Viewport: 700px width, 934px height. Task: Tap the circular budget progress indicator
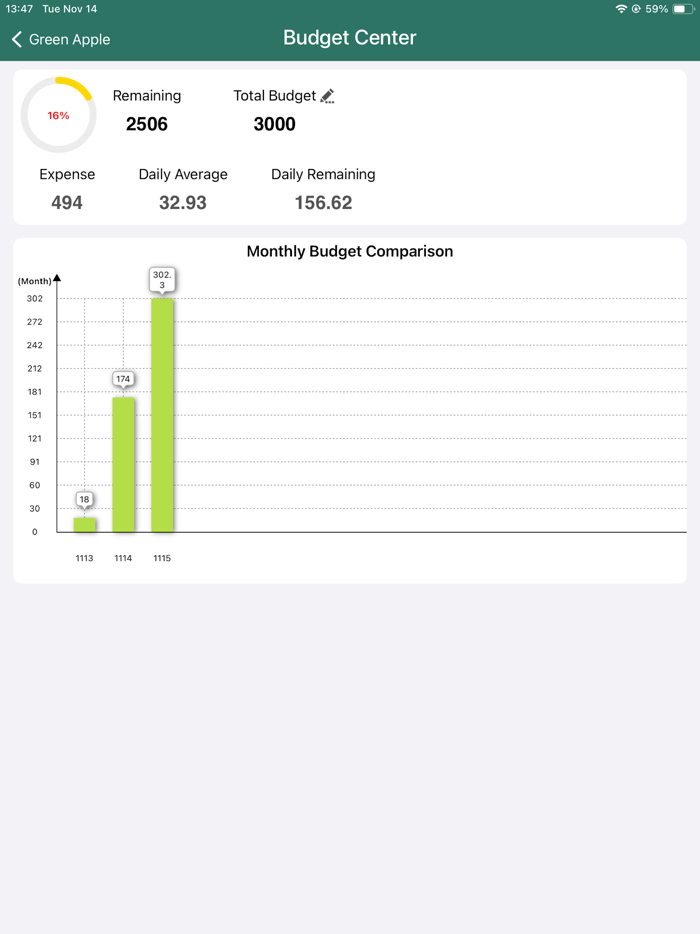tap(58, 114)
